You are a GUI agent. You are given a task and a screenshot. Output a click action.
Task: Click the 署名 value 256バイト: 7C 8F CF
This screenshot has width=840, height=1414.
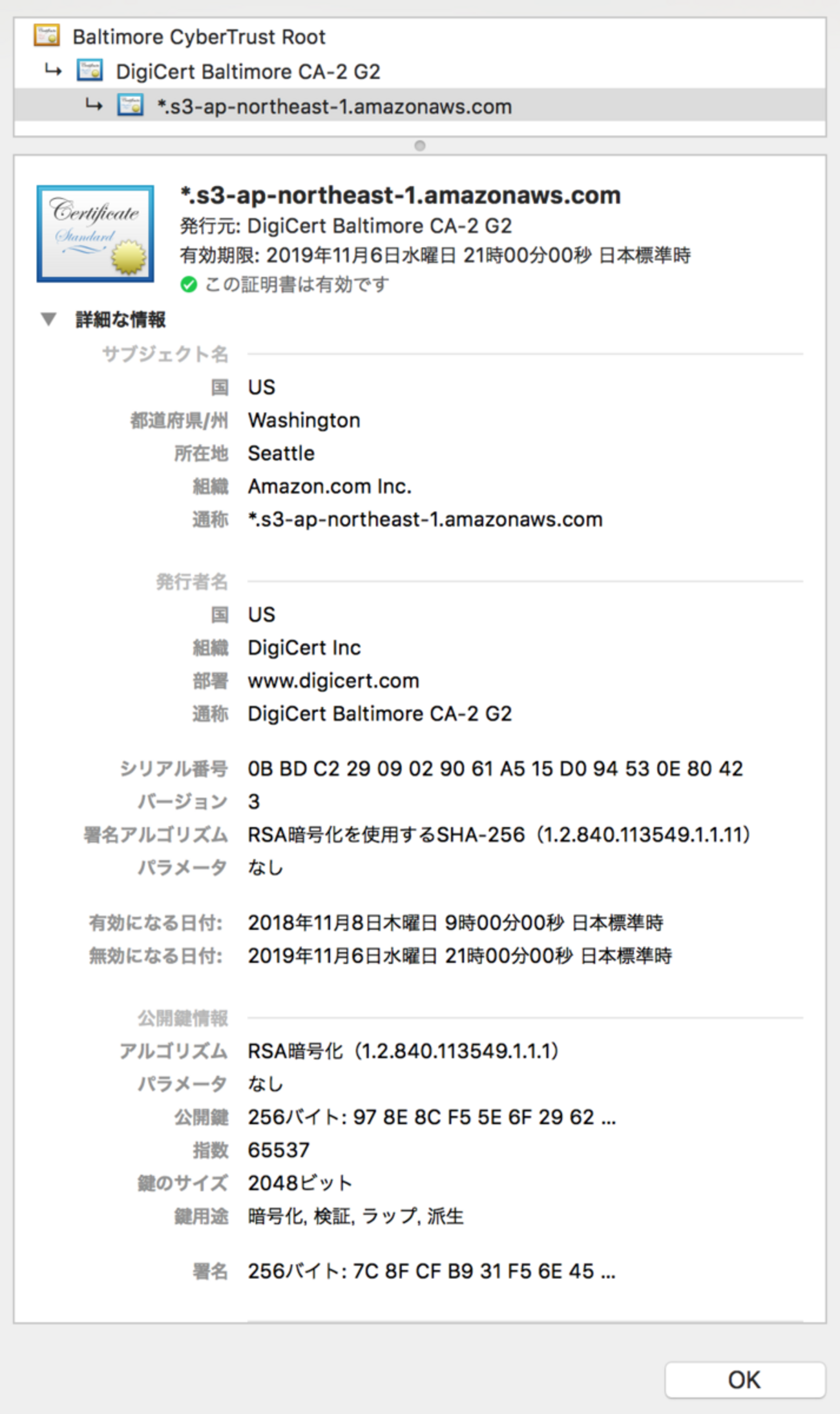[432, 1271]
